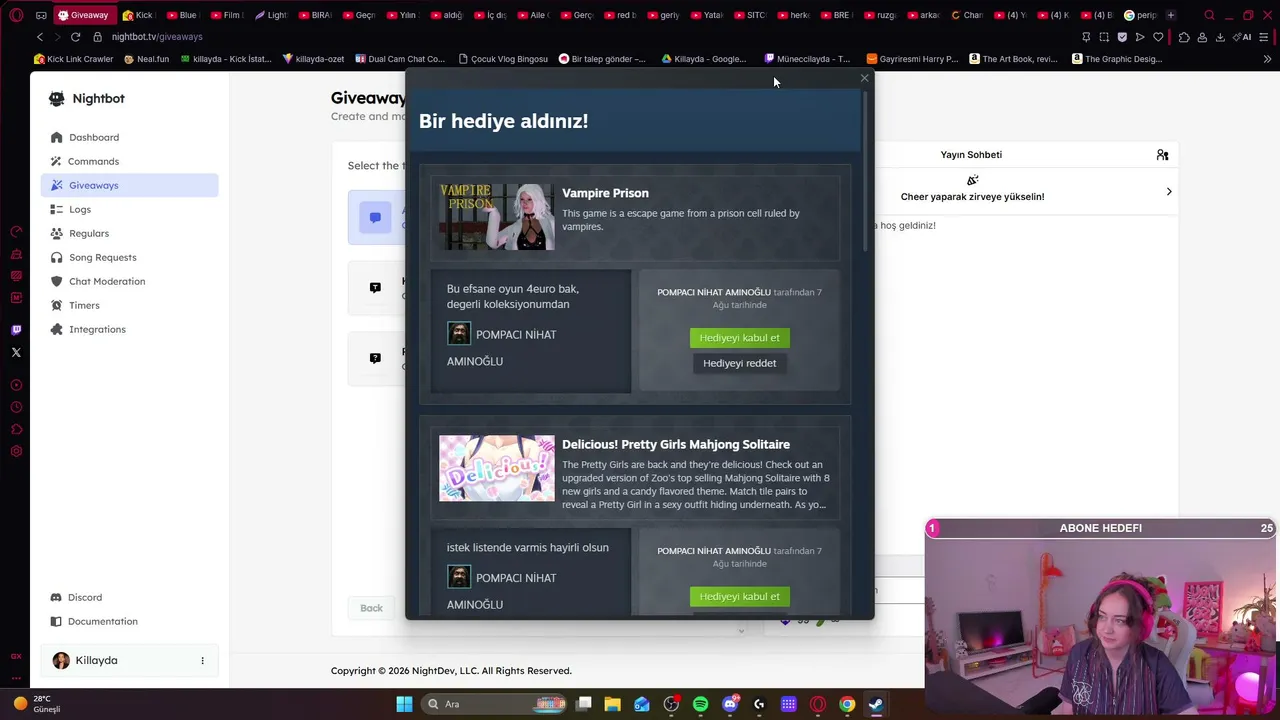Open Steam from the taskbar
The image size is (1280, 720).
(876, 704)
